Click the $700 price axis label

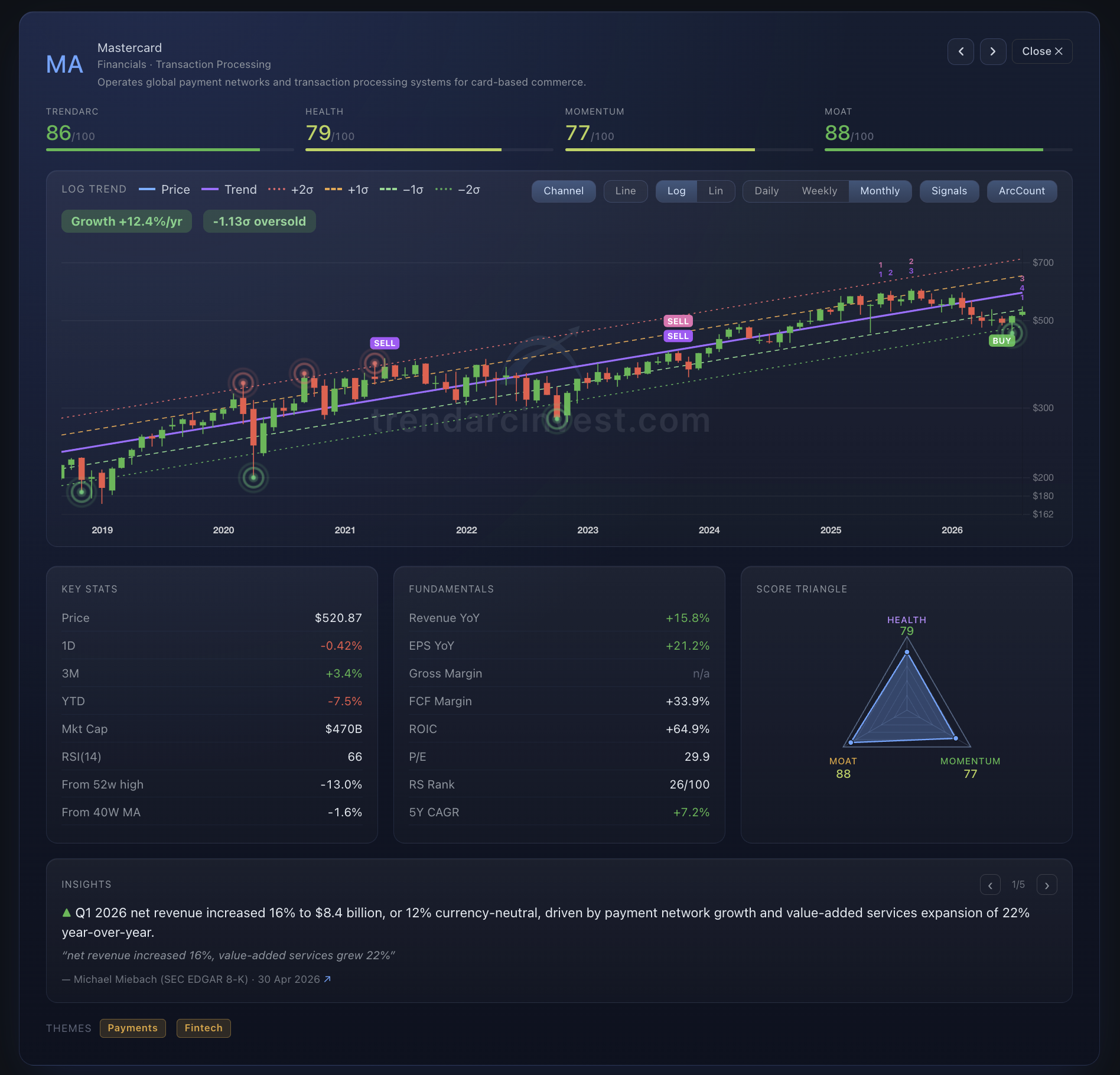point(1043,262)
